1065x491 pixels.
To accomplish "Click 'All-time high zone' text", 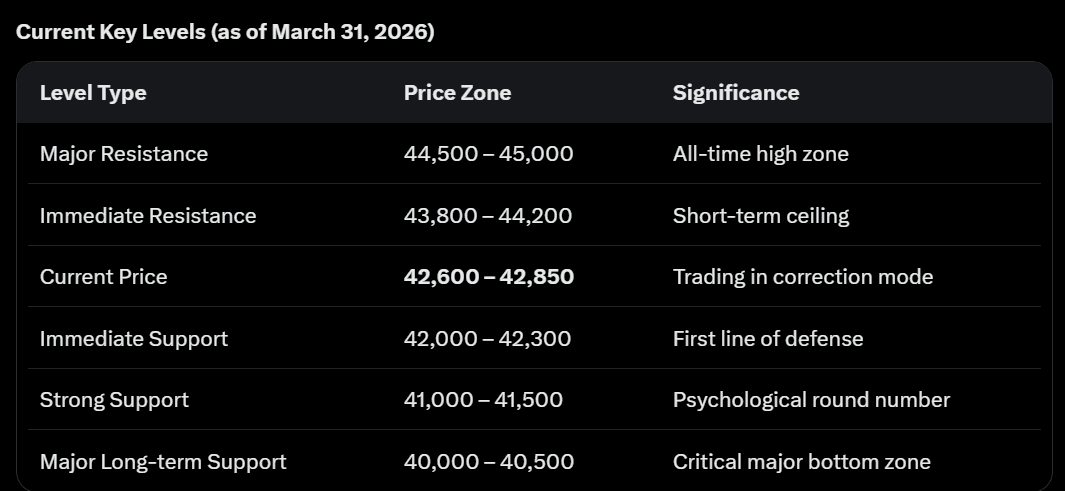I will point(760,154).
